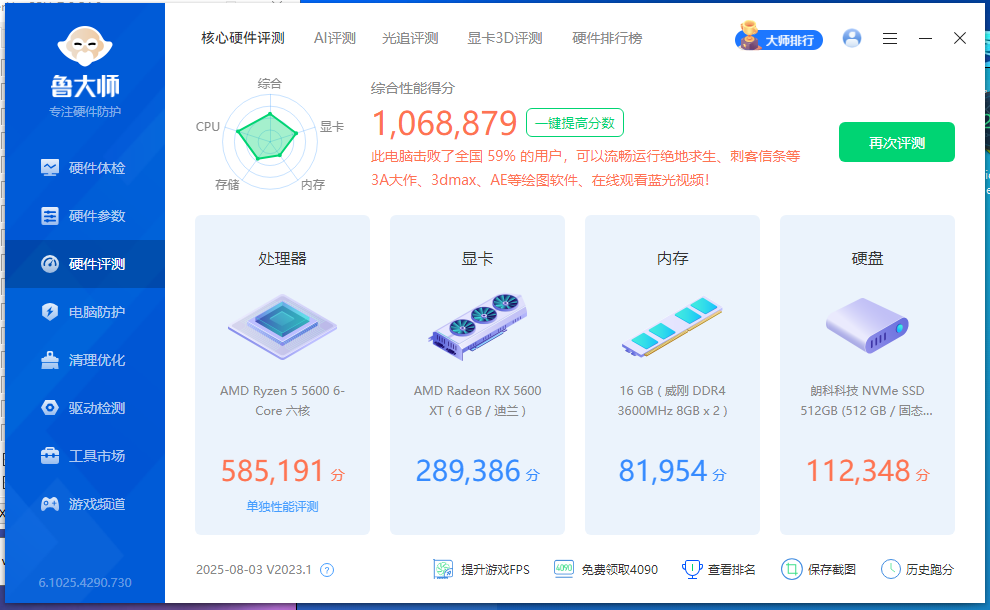Switch to the 光追评测 tab
The width and height of the screenshot is (990, 610).
pyautogui.click(x=410, y=39)
